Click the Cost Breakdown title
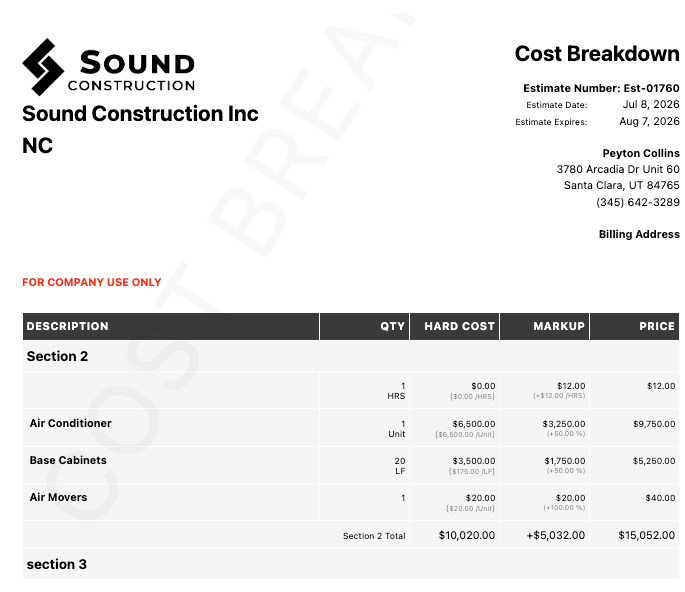 pos(597,54)
